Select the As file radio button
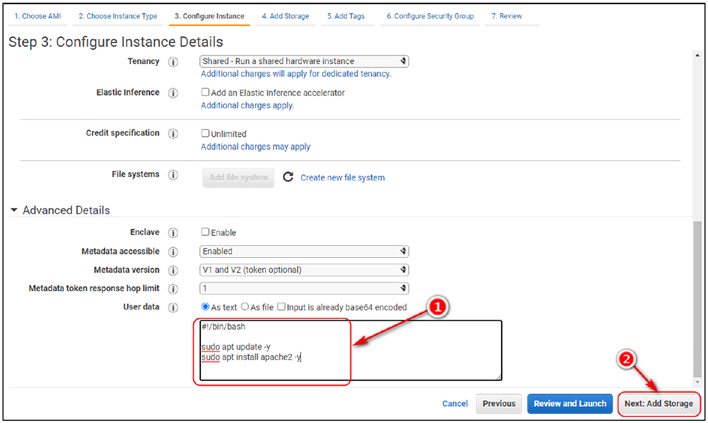 coord(245,307)
